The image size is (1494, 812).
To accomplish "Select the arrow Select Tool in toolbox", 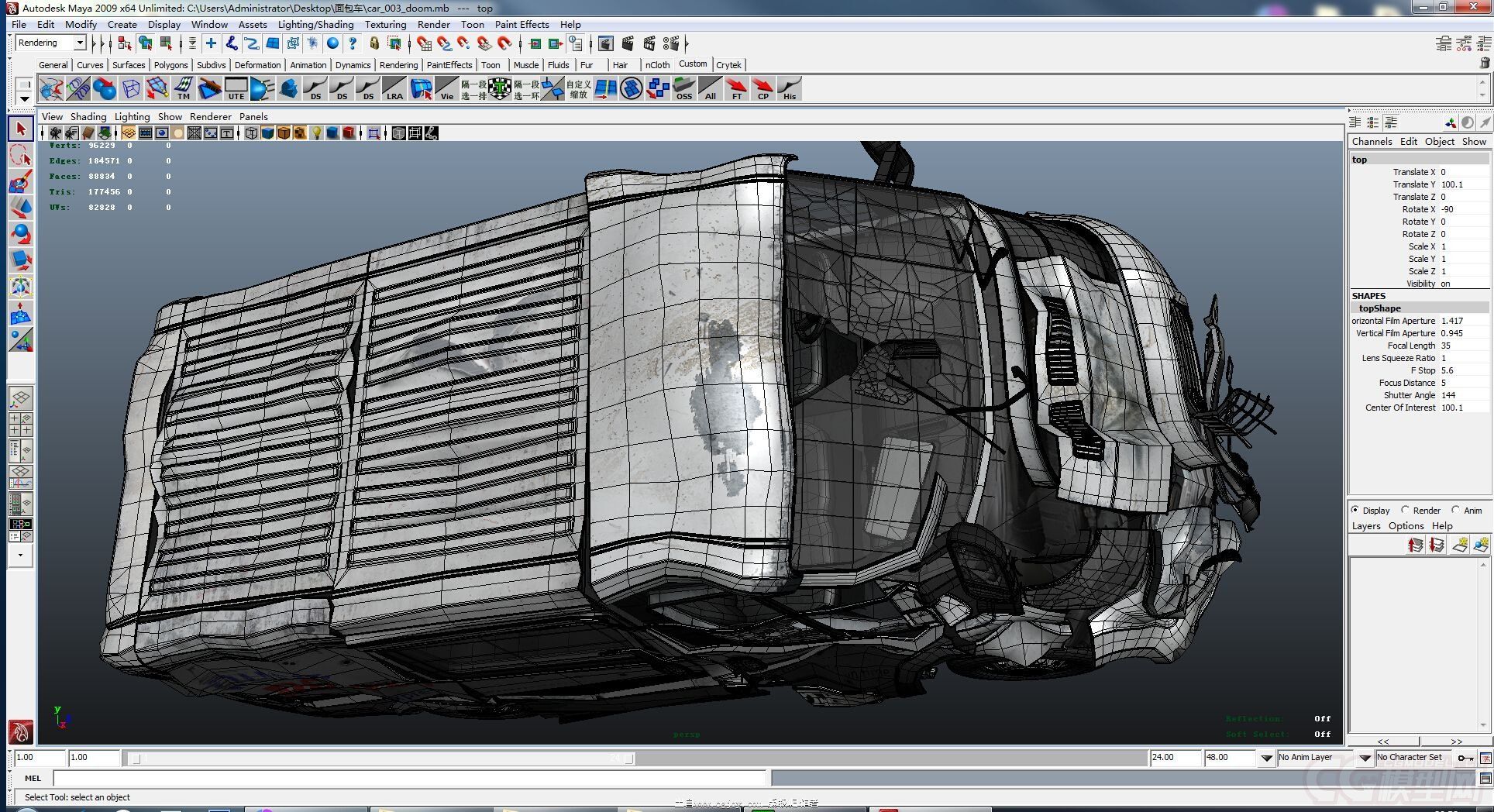I will tap(21, 129).
